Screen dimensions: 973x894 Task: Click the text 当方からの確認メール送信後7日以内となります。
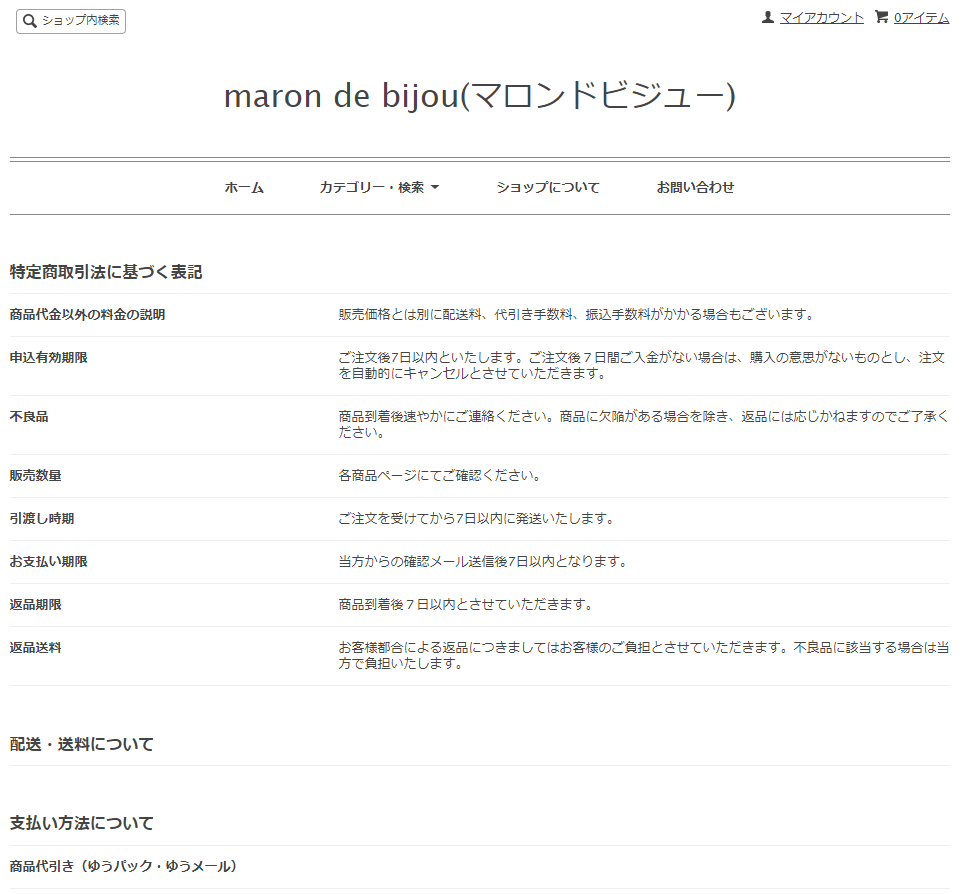coord(484,561)
